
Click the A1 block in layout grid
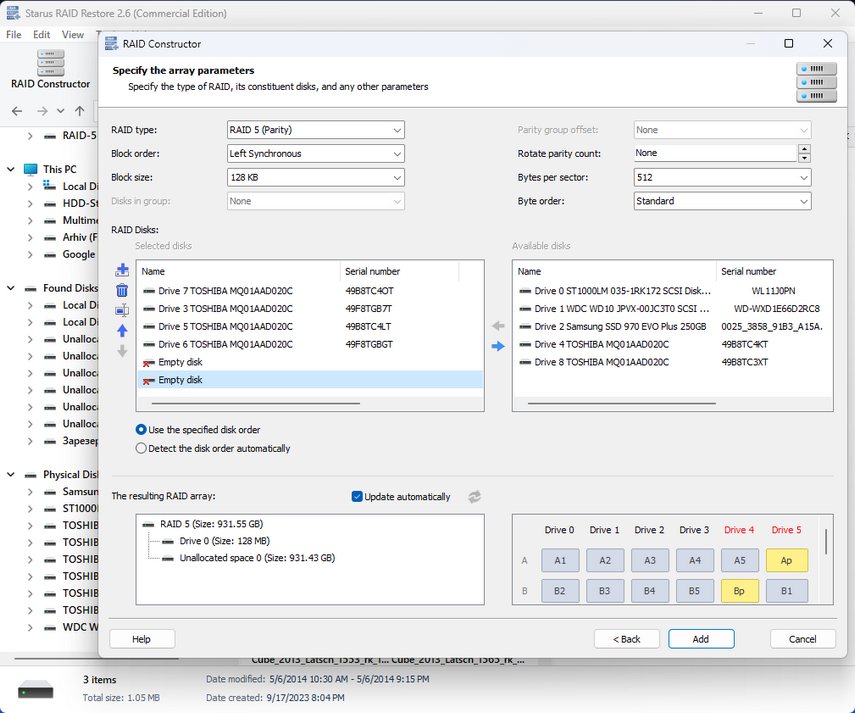(x=560, y=560)
